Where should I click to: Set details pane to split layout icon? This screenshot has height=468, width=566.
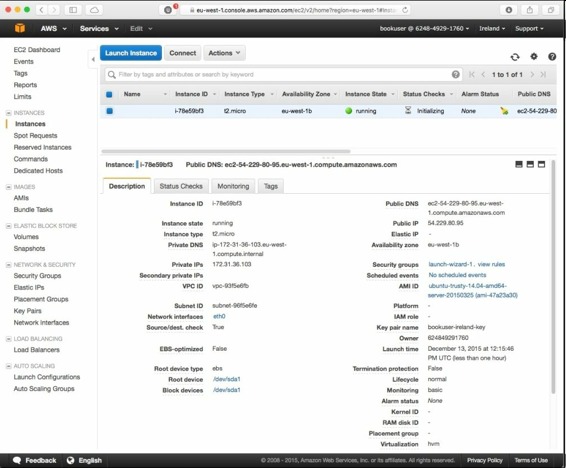click(530, 165)
